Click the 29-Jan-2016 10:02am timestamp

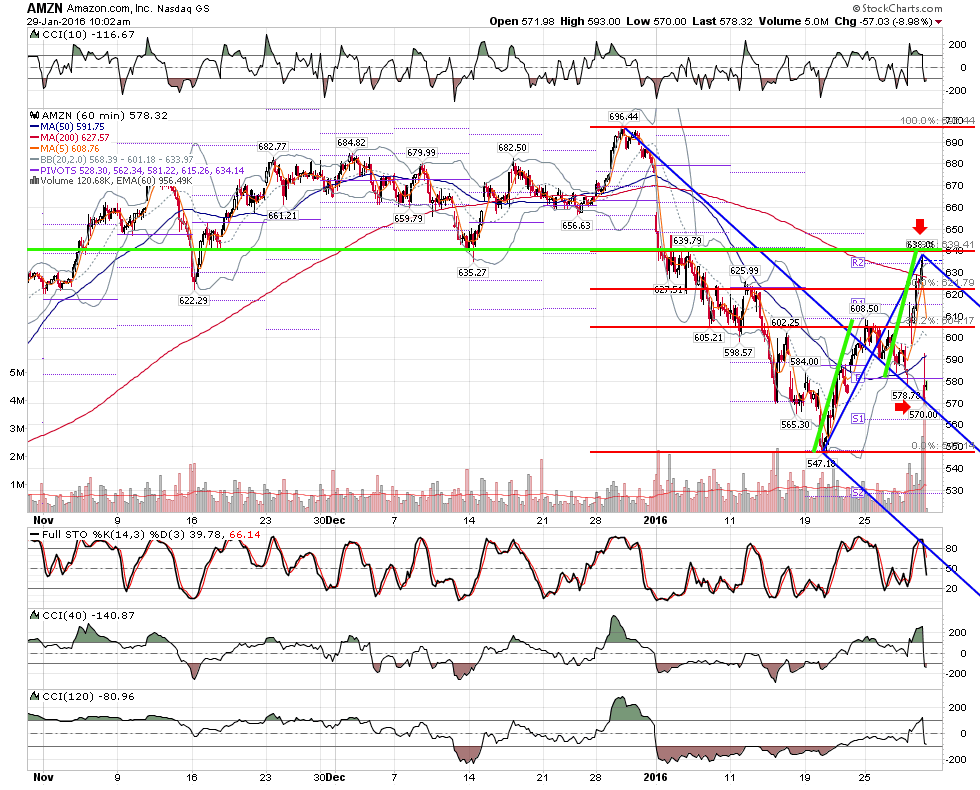(x=79, y=21)
